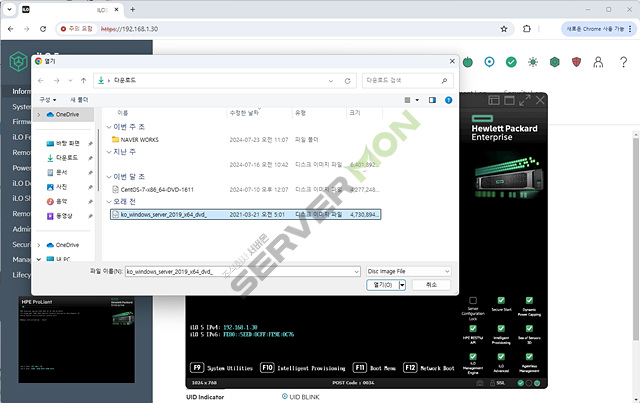
Task: Click the '취소' cancel button
Action: click(x=431, y=285)
